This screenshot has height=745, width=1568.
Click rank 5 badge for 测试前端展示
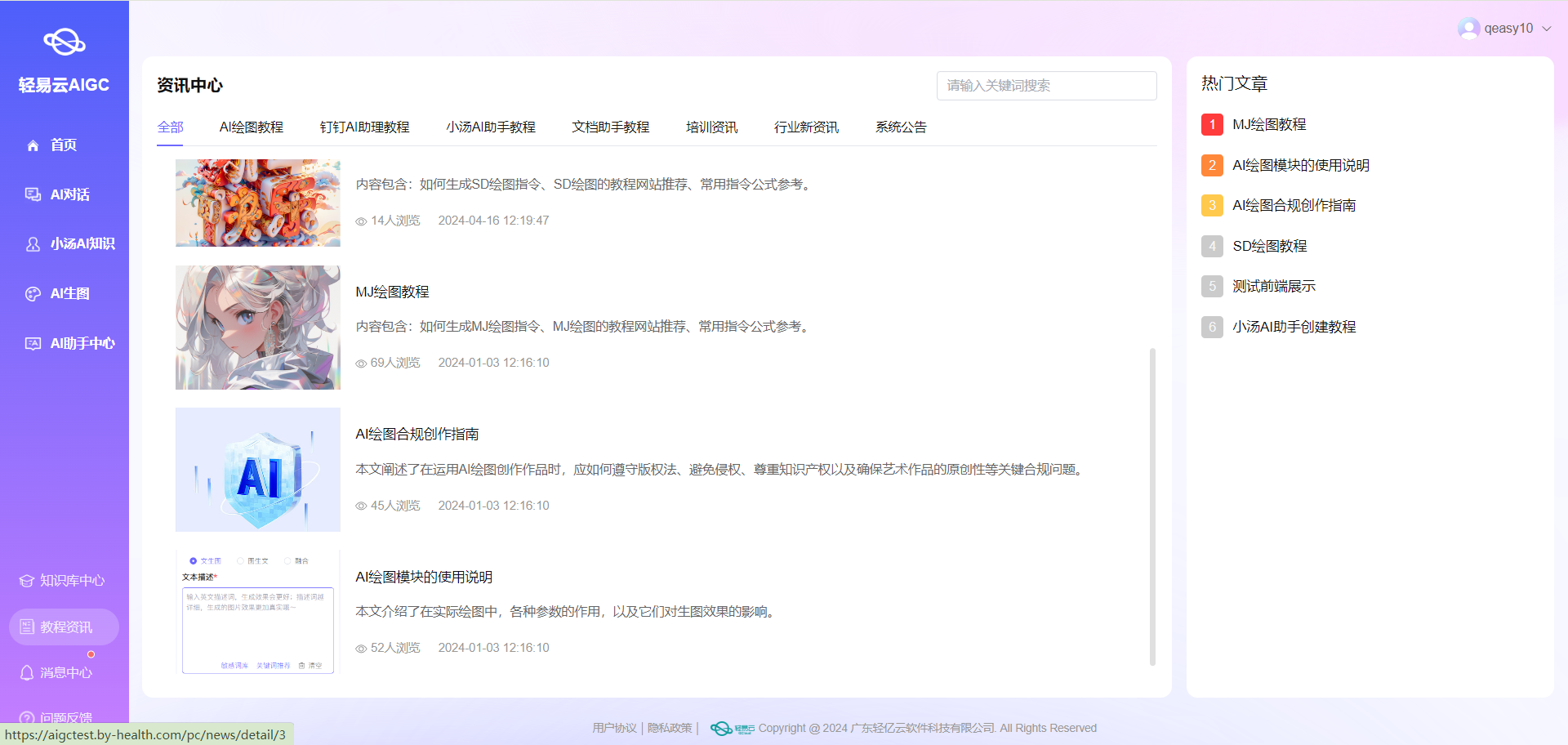pos(1212,286)
